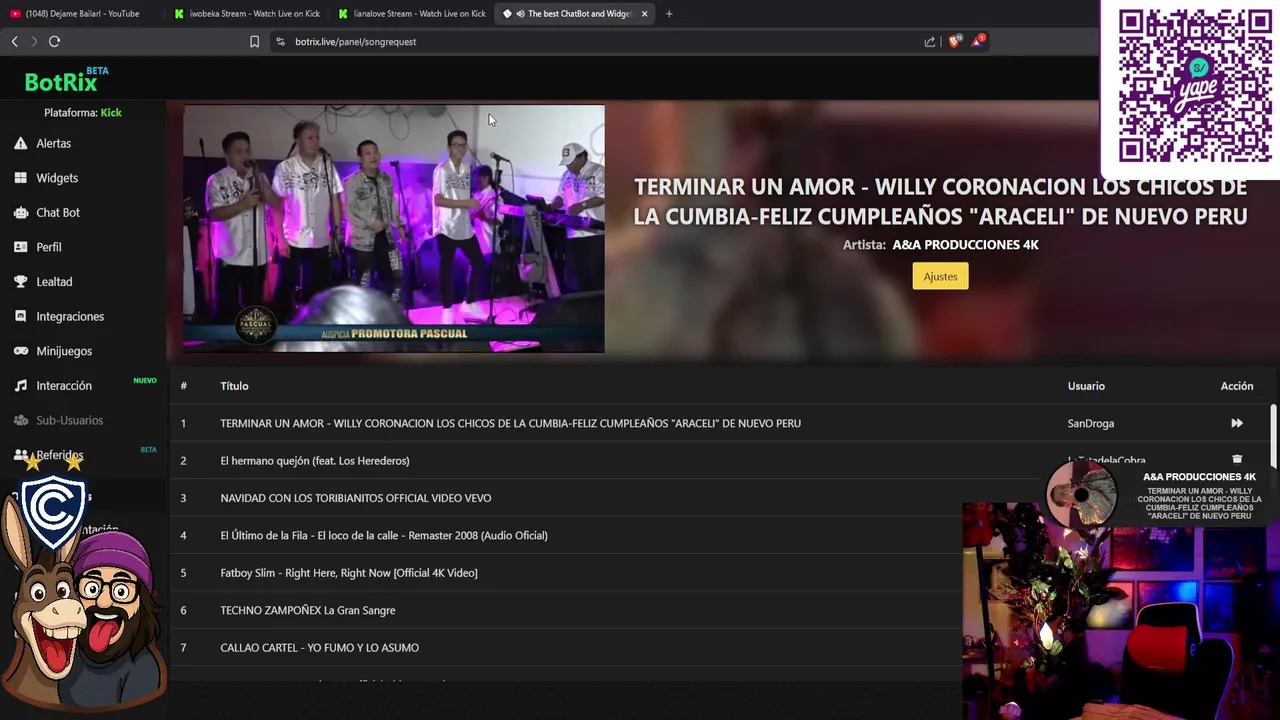1280x720 pixels.
Task: Open the Brave Rewards icon
Action: pos(978,41)
